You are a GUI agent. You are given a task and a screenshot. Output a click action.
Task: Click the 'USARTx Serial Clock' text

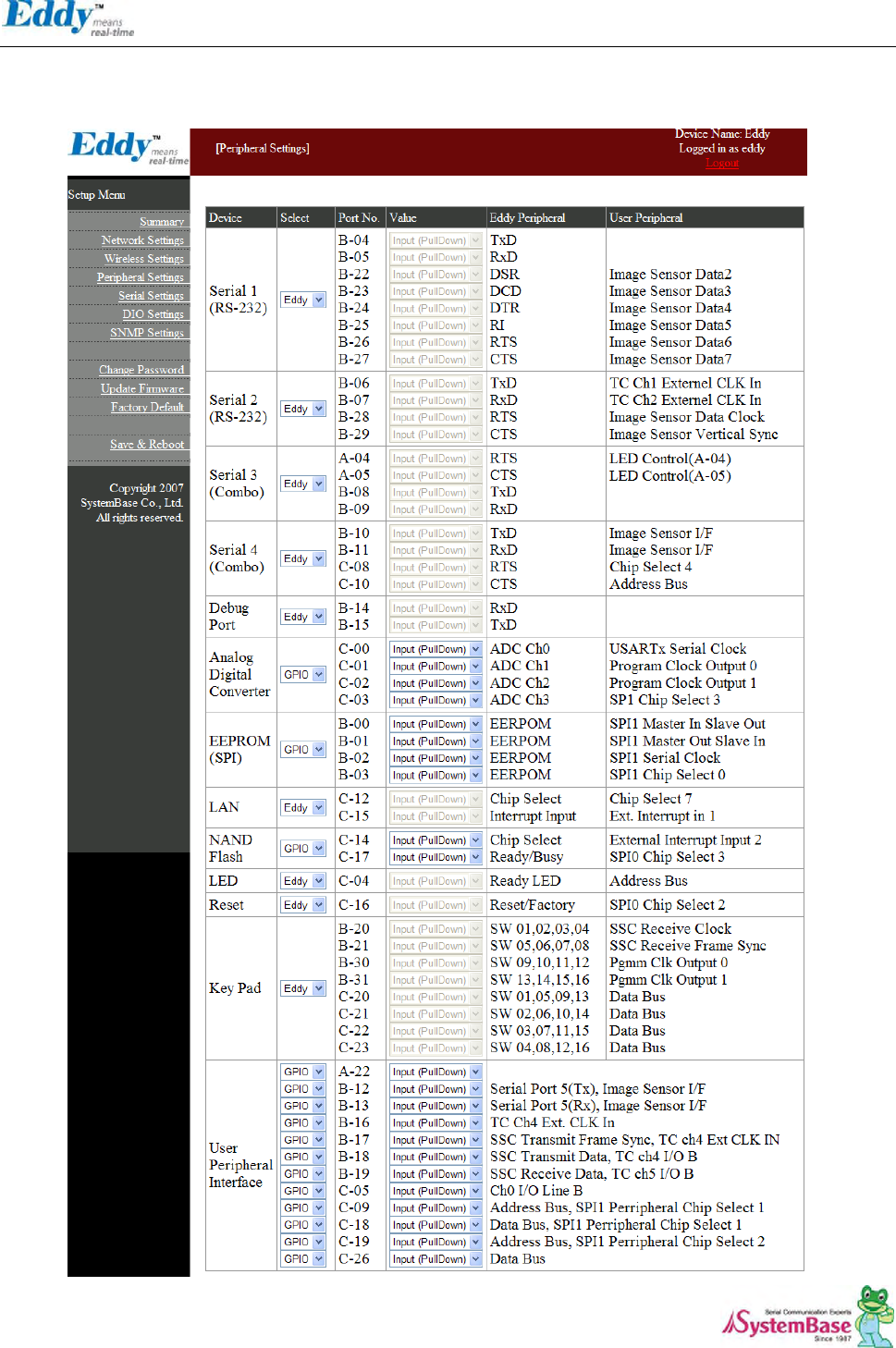(x=678, y=649)
